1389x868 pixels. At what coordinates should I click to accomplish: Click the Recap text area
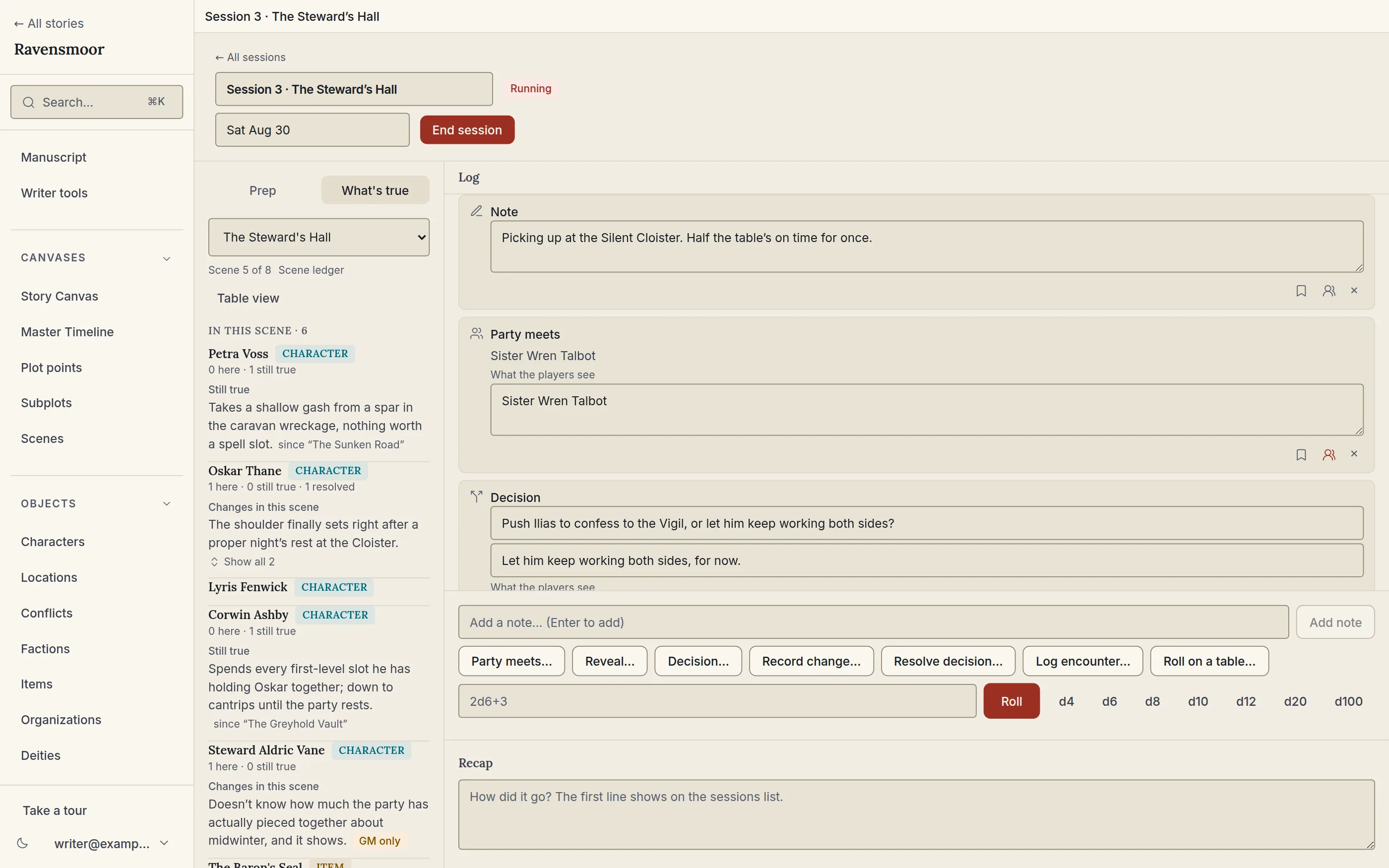(916, 814)
